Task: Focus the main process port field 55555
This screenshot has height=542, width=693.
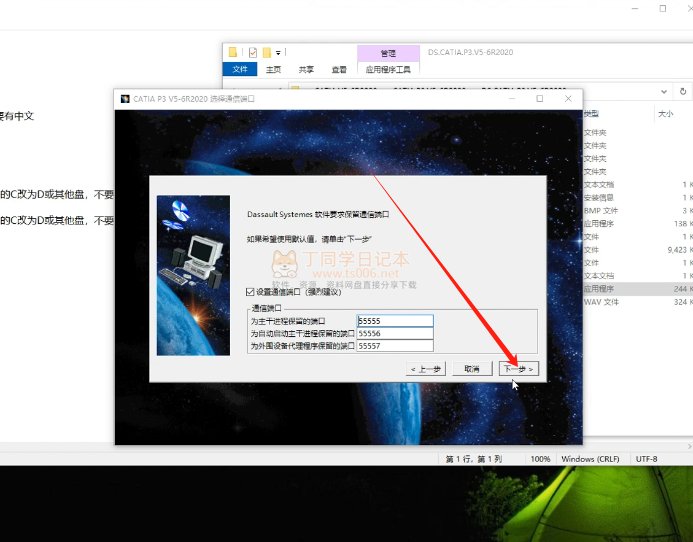Action: pyautogui.click(x=395, y=321)
